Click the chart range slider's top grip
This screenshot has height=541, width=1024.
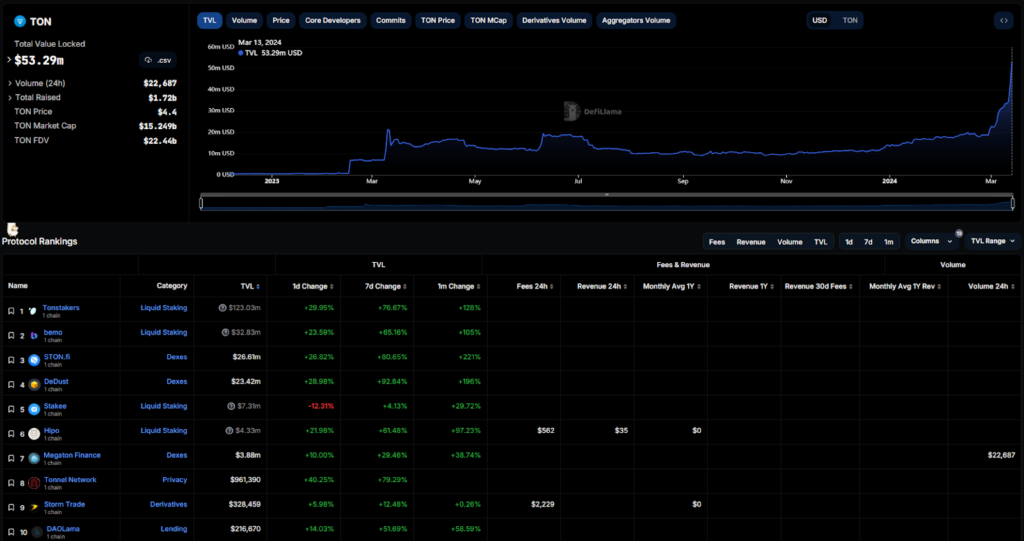tap(607, 195)
